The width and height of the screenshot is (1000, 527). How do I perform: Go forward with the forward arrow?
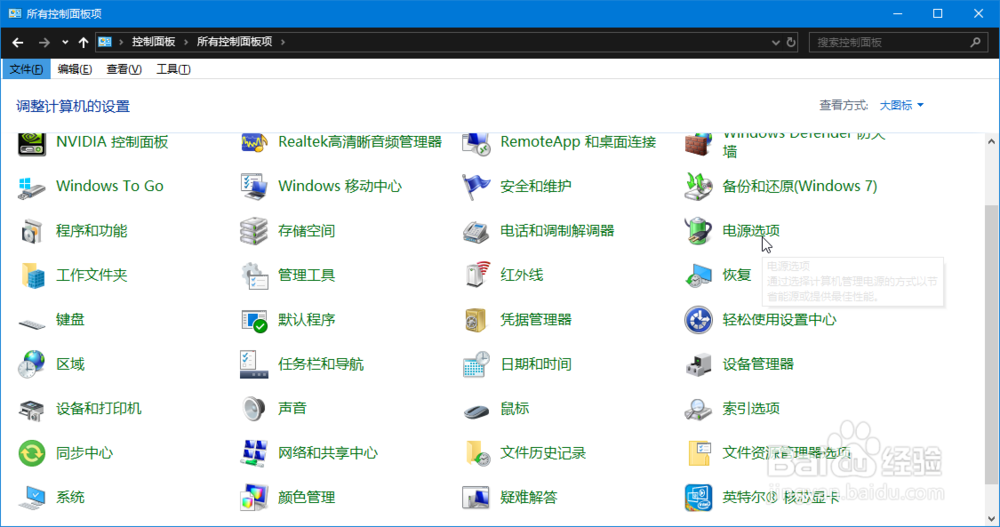click(44, 42)
